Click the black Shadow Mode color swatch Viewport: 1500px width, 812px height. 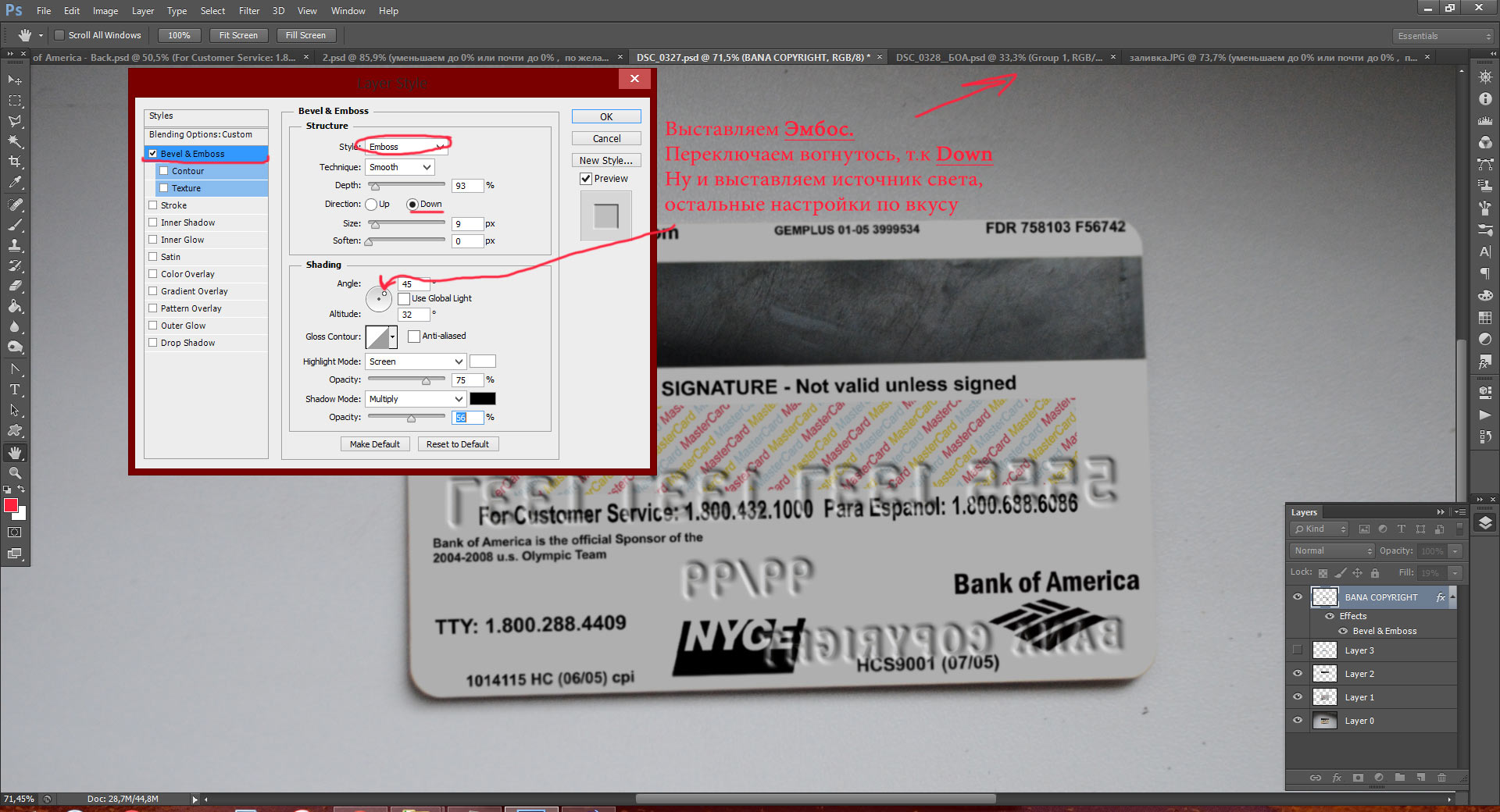[483, 399]
